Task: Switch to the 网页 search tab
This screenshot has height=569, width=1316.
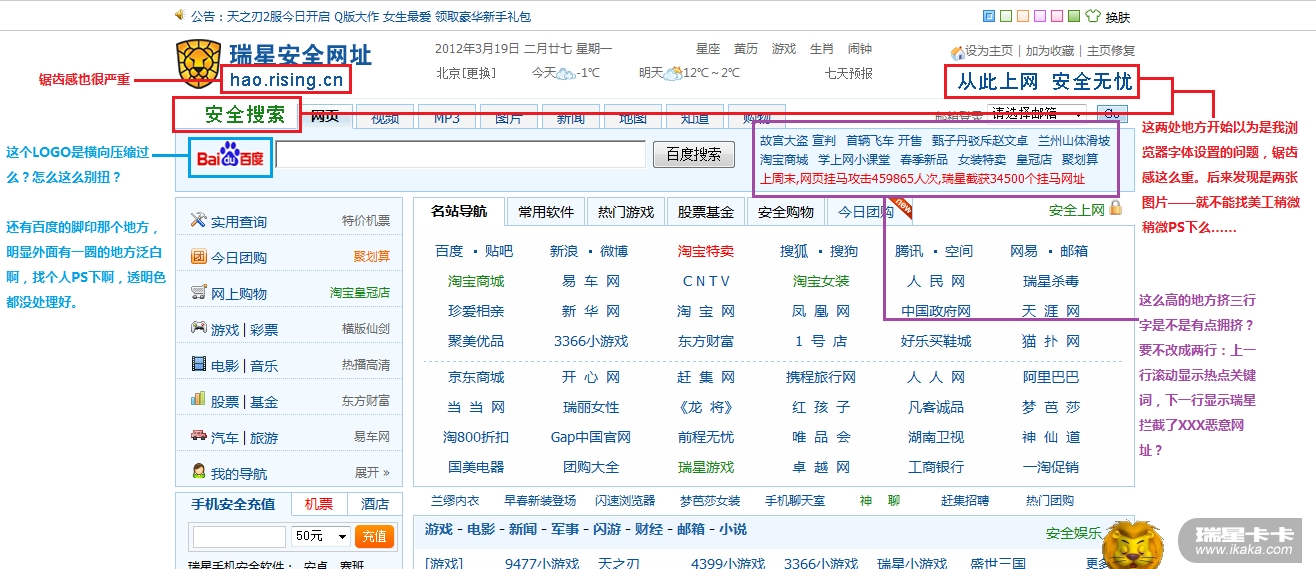Action: pos(325,117)
